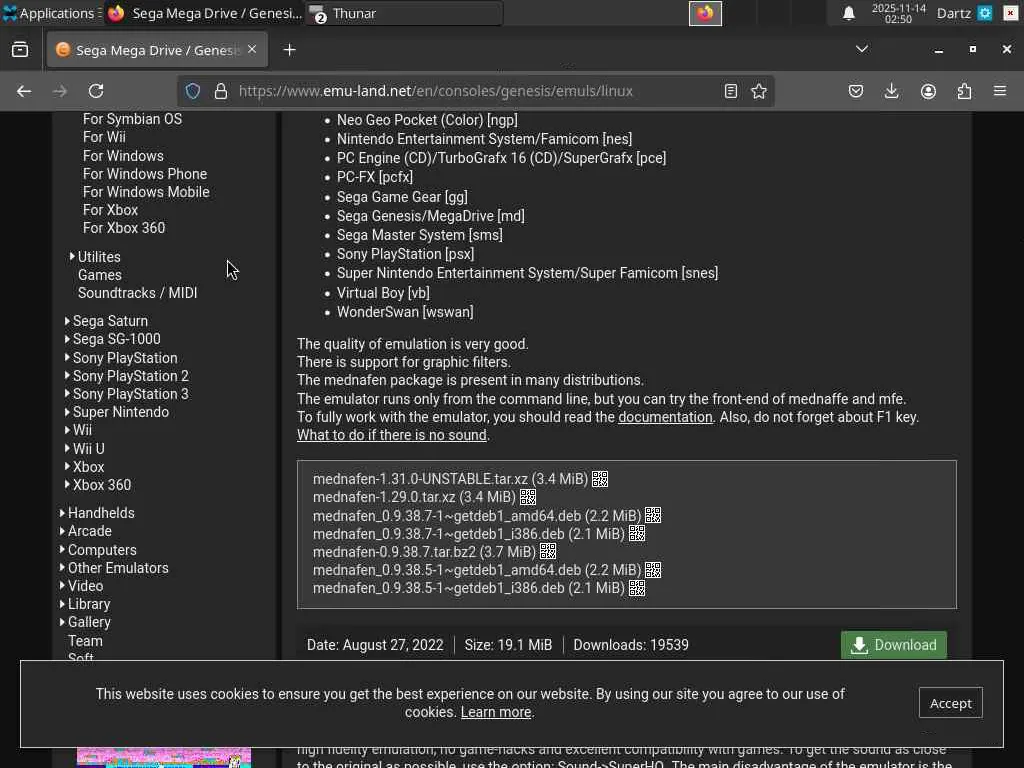Image resolution: width=1024 pixels, height=768 pixels.
Task: Expand the Arcade category
Action: (62, 531)
